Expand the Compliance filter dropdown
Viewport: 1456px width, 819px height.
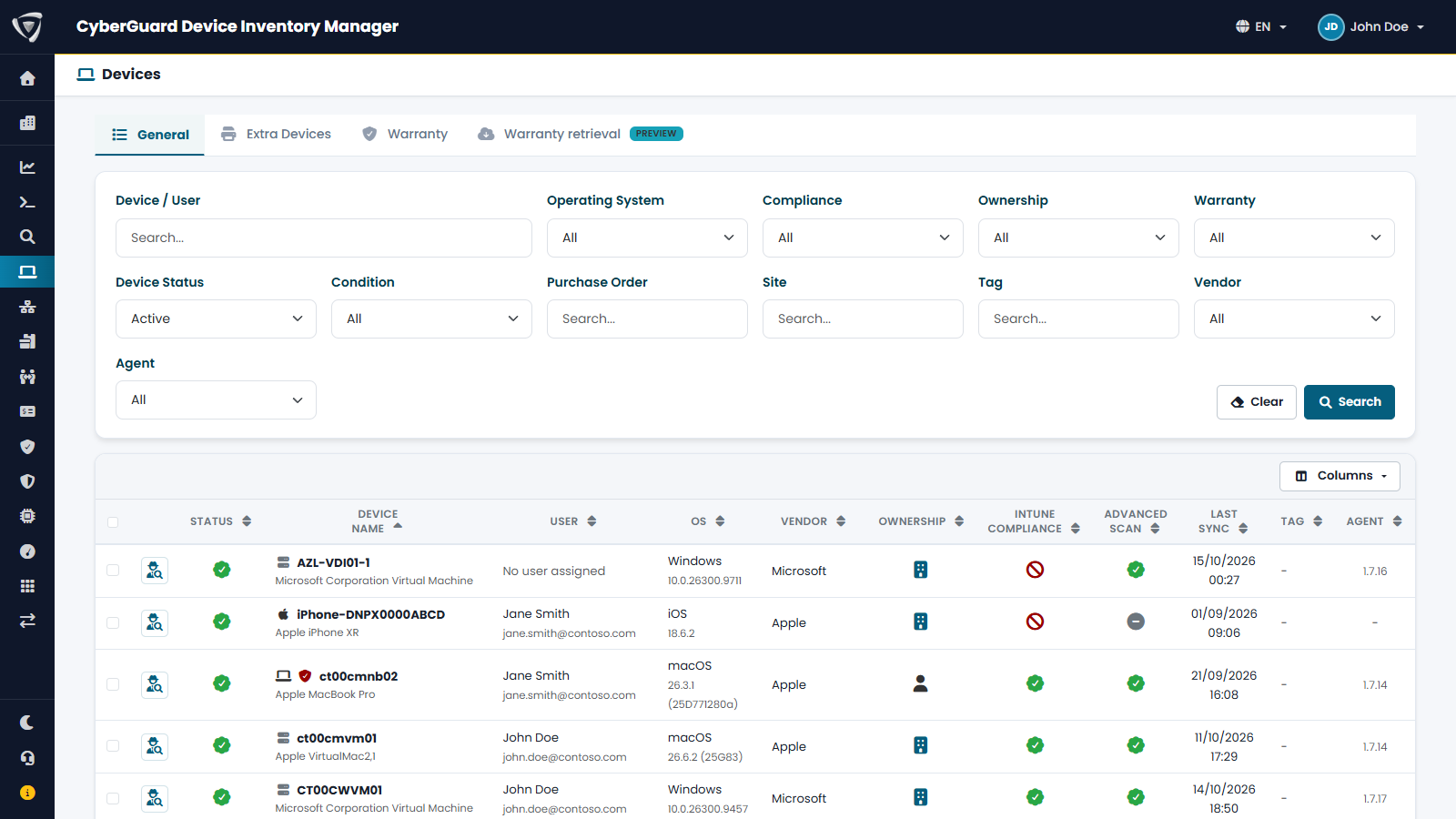coord(863,238)
